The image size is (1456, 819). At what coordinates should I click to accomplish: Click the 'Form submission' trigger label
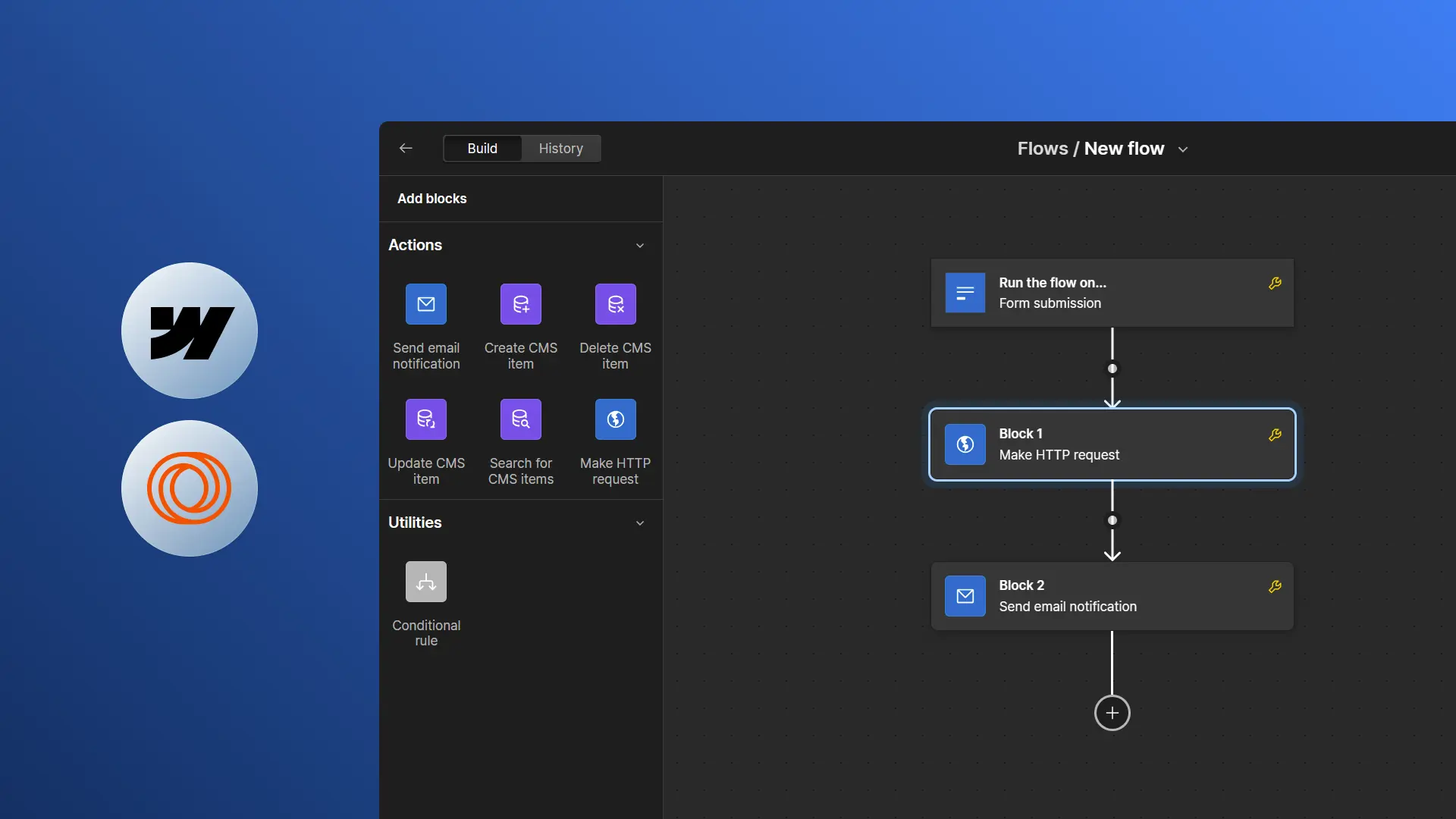coord(1050,303)
